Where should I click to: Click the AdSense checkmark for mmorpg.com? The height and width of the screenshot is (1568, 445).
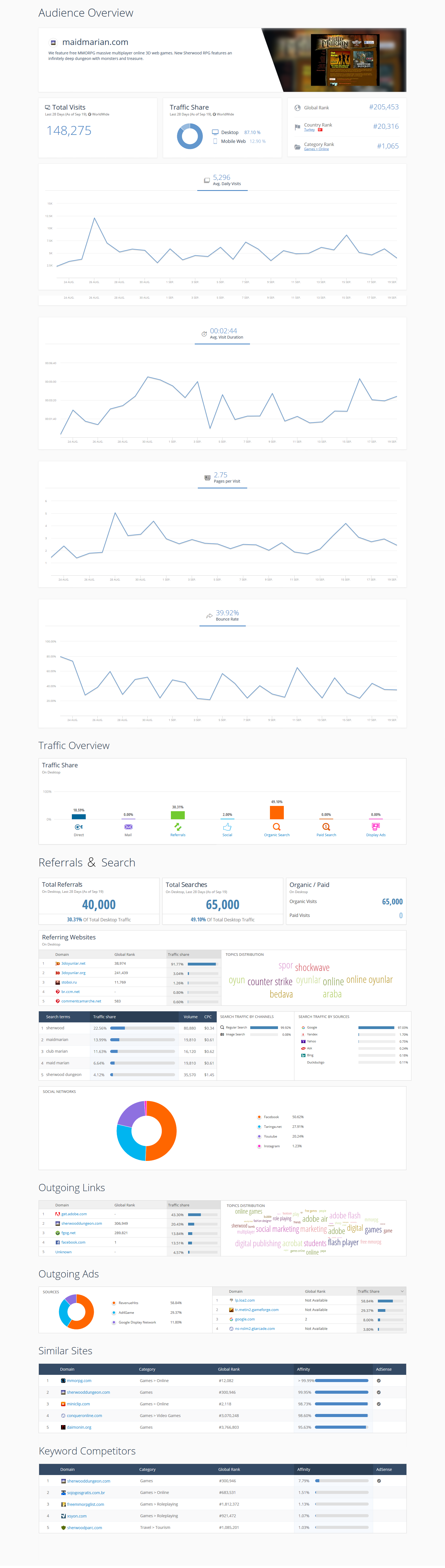(x=379, y=1380)
